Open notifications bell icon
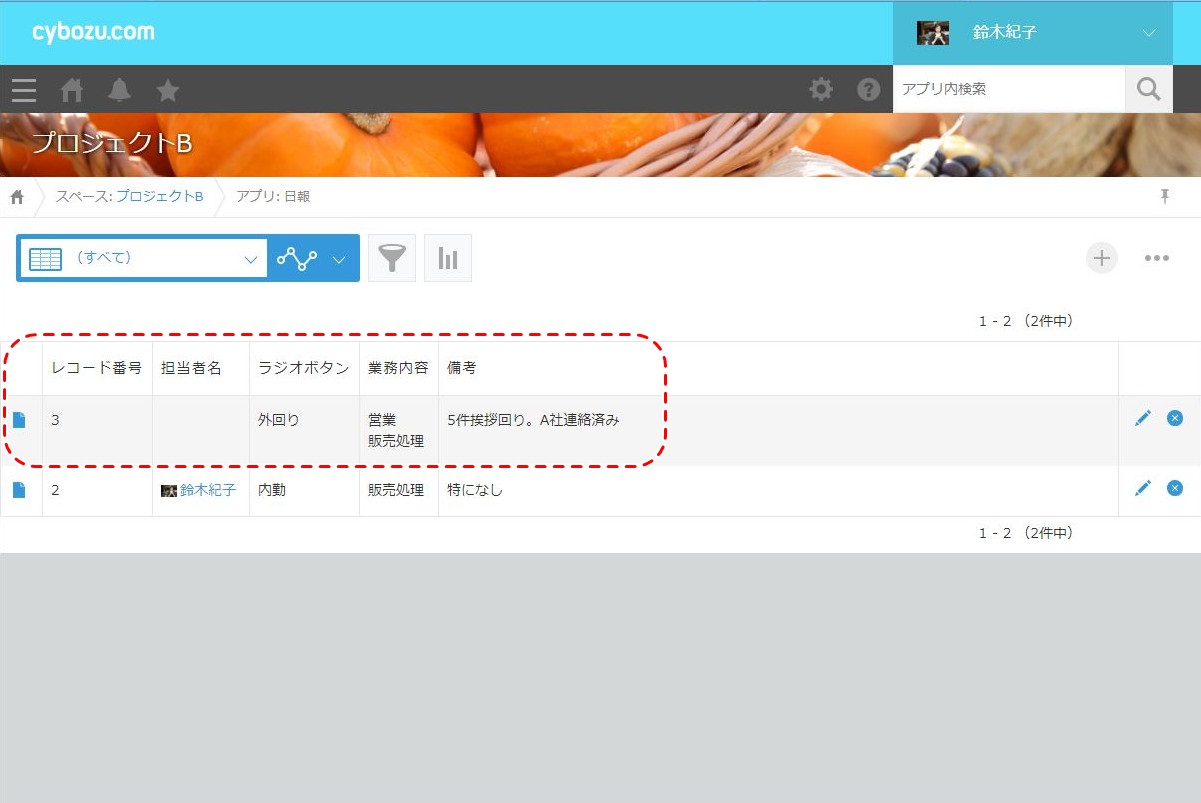1201x803 pixels. [x=120, y=90]
